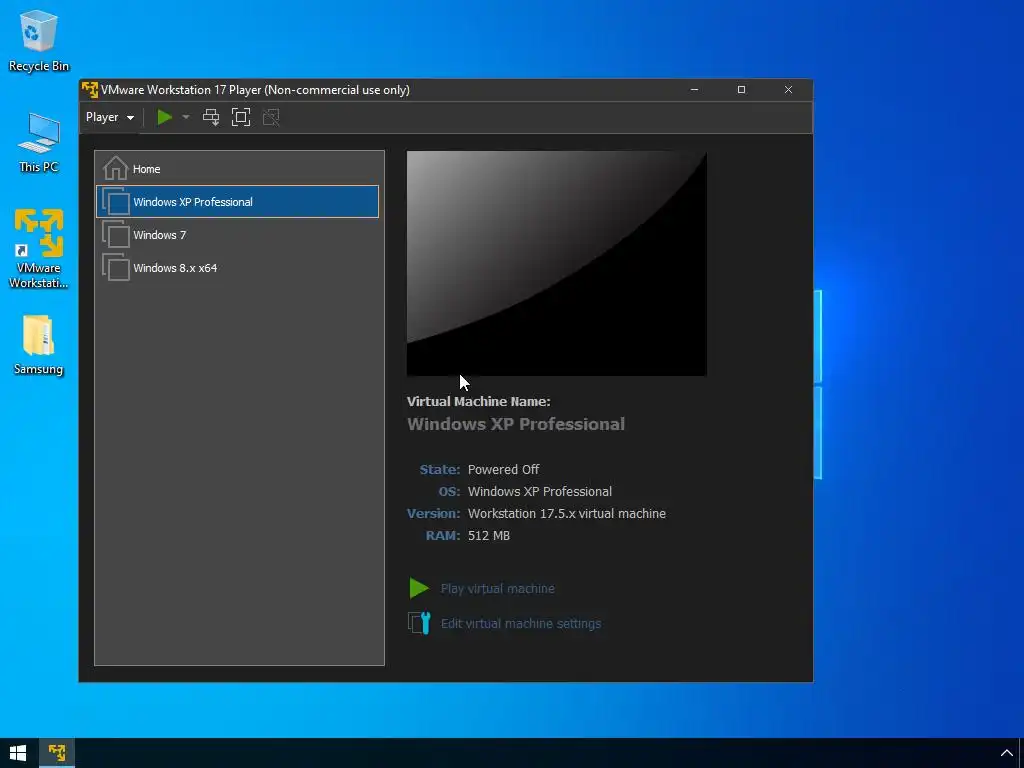Click the green play arrow beside Play virtual machine

click(x=419, y=588)
